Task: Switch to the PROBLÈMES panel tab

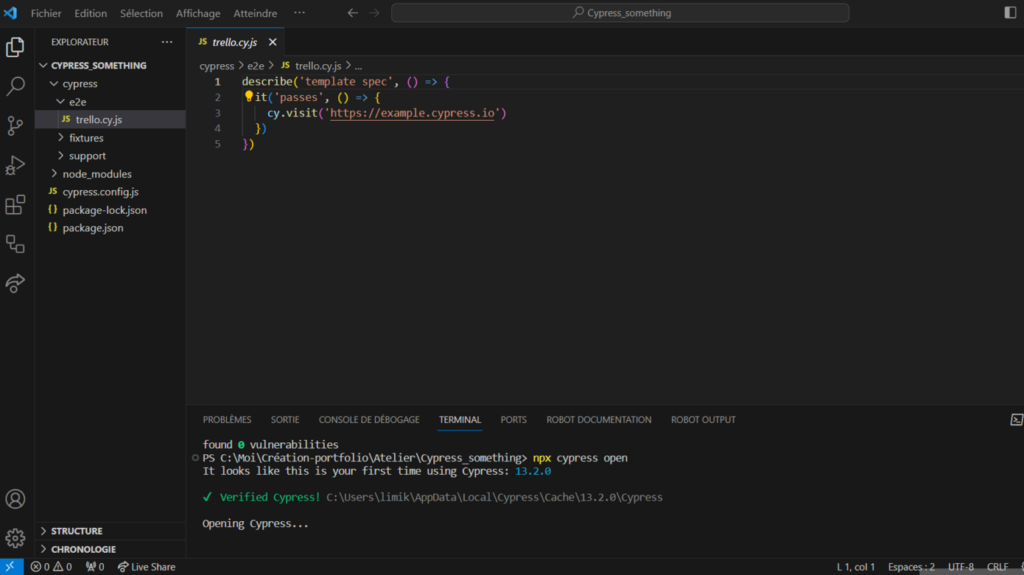Action: [x=227, y=420]
